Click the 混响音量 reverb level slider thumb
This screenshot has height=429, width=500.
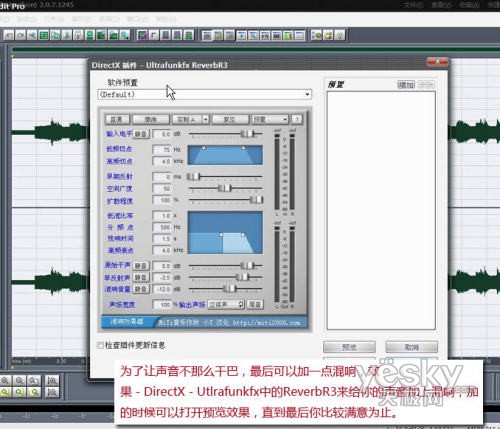pyautogui.click(x=230, y=288)
